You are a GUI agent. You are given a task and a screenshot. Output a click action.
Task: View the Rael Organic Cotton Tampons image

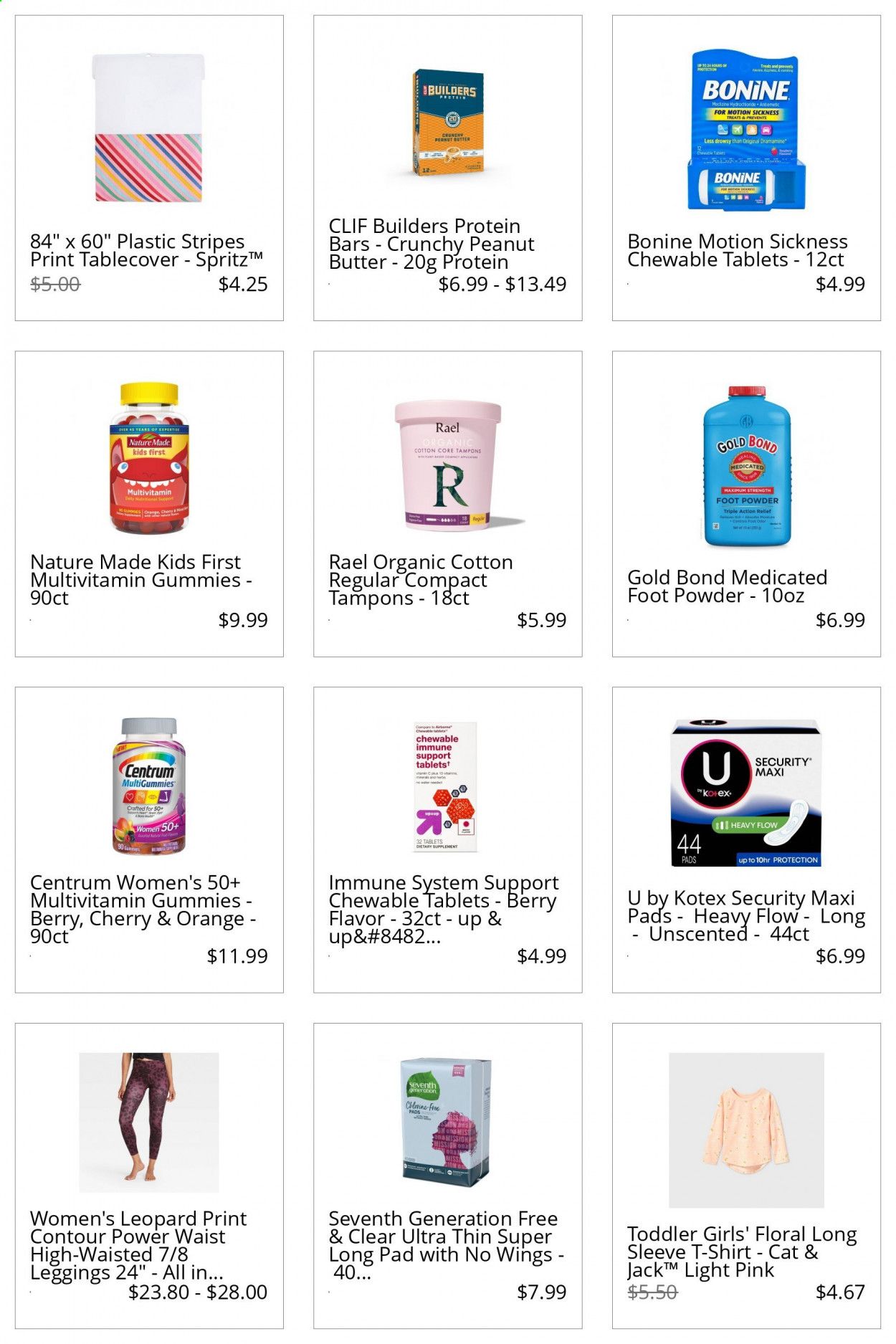pyautogui.click(x=448, y=465)
